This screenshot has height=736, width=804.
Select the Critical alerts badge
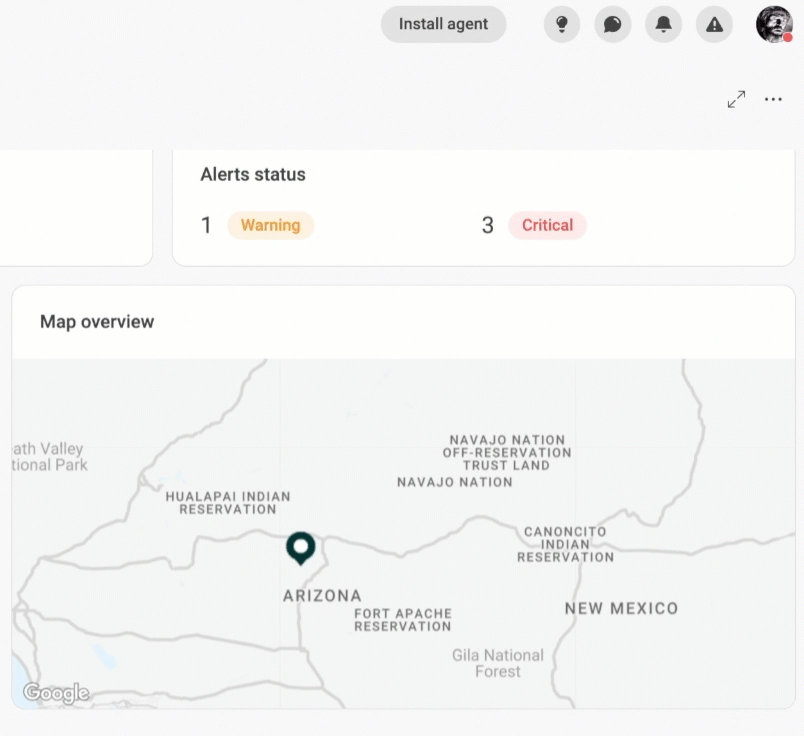point(547,225)
